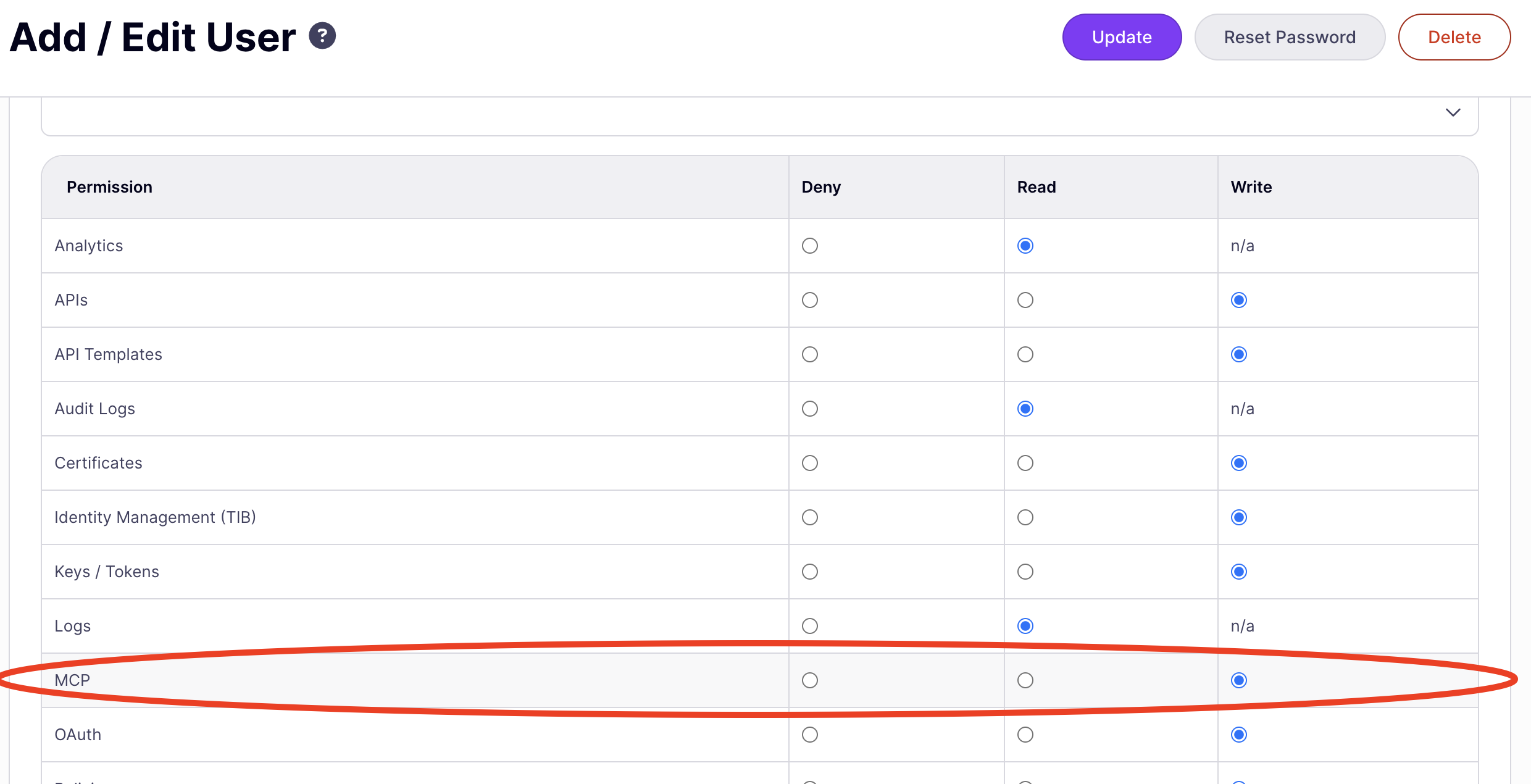Click the API Templates permission label
The image size is (1531, 784).
(x=108, y=354)
